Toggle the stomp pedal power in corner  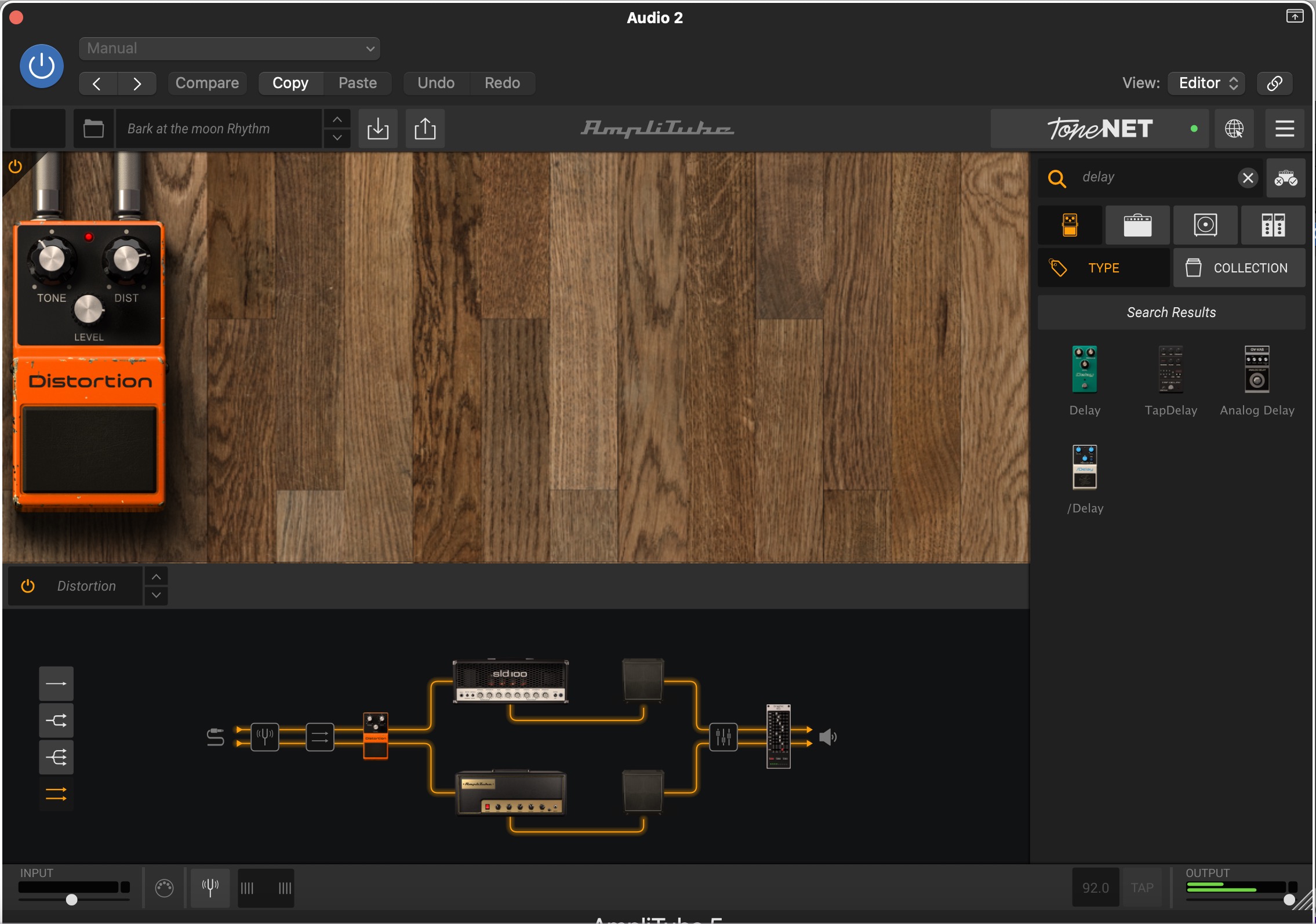pyautogui.click(x=15, y=167)
